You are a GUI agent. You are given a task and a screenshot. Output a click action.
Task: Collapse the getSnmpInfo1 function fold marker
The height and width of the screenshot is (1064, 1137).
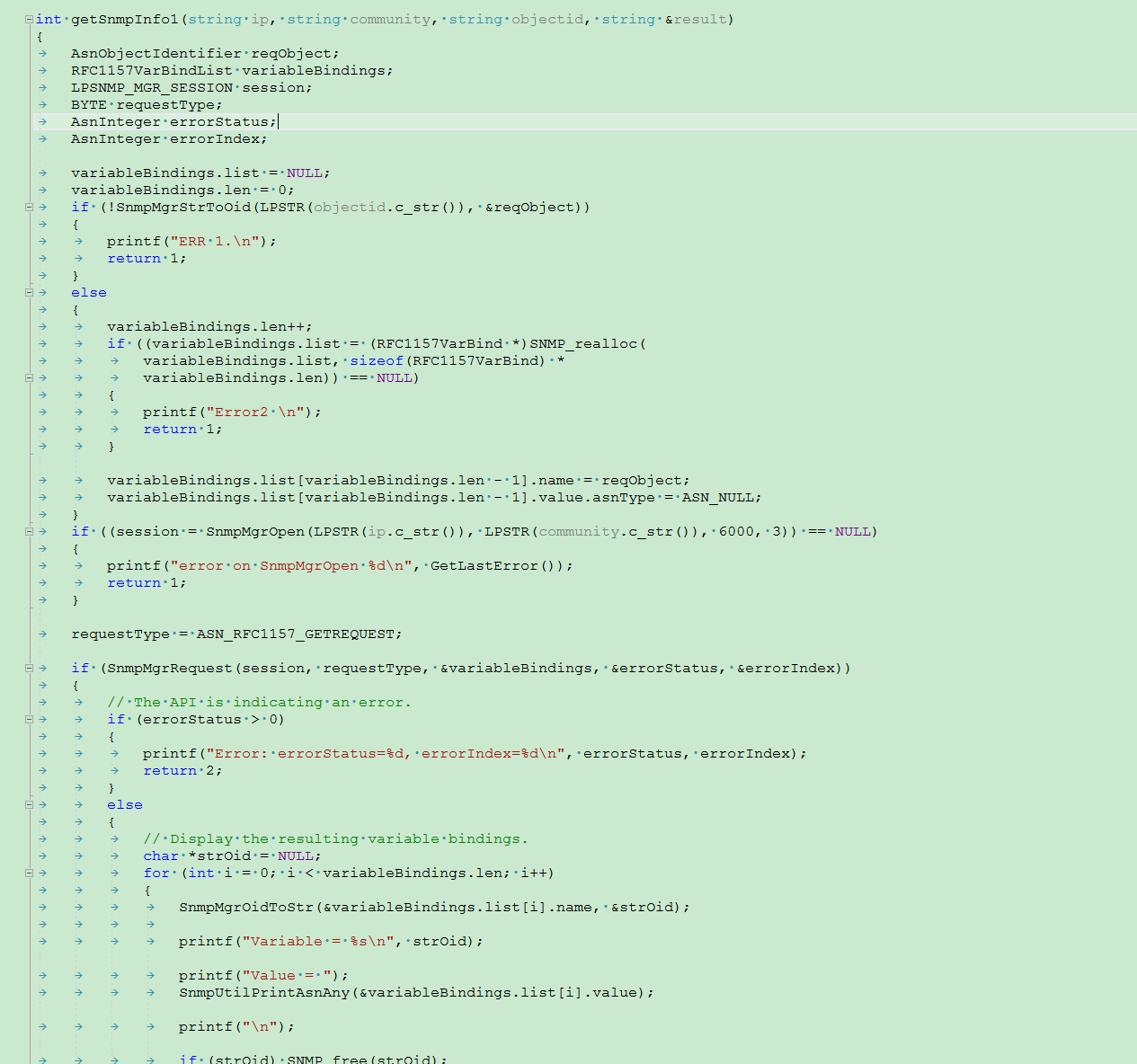[x=29, y=19]
